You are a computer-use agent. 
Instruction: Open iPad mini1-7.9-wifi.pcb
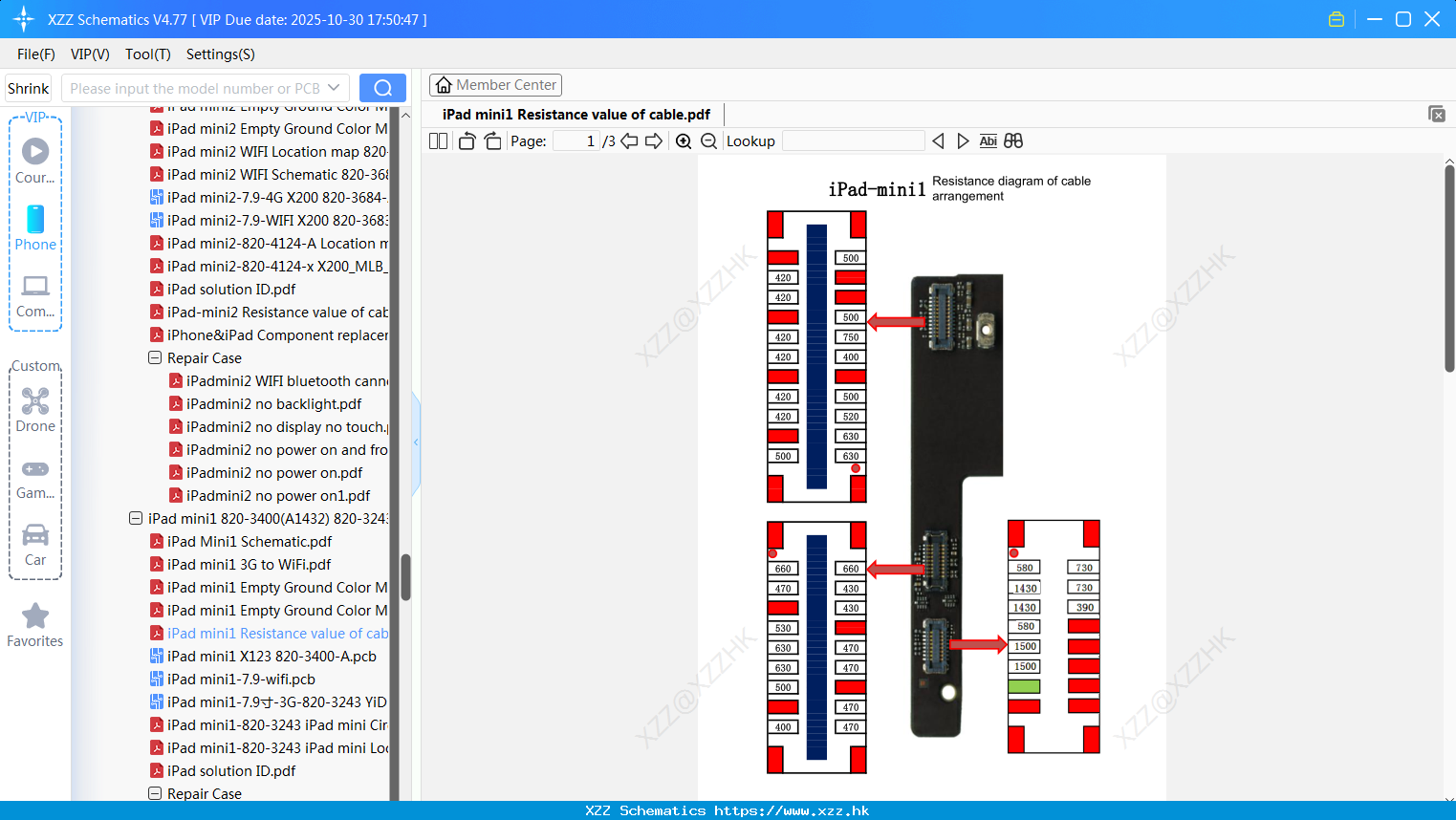[x=232, y=680]
